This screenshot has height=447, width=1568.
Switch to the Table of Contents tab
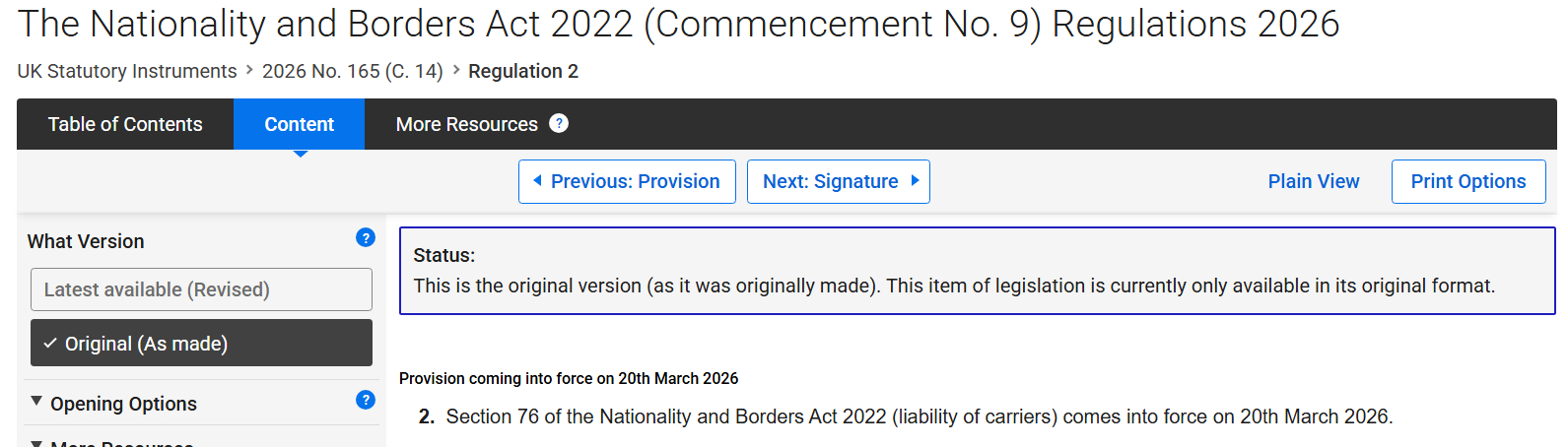tap(125, 124)
